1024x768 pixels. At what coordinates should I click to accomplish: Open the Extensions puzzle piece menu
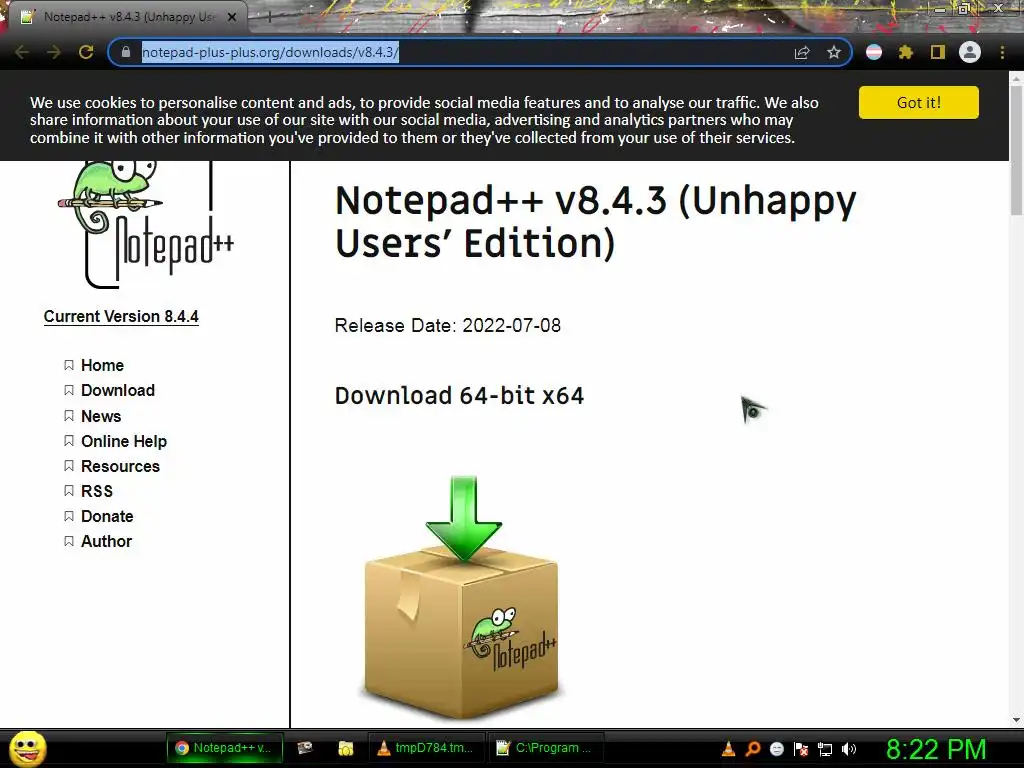point(906,52)
